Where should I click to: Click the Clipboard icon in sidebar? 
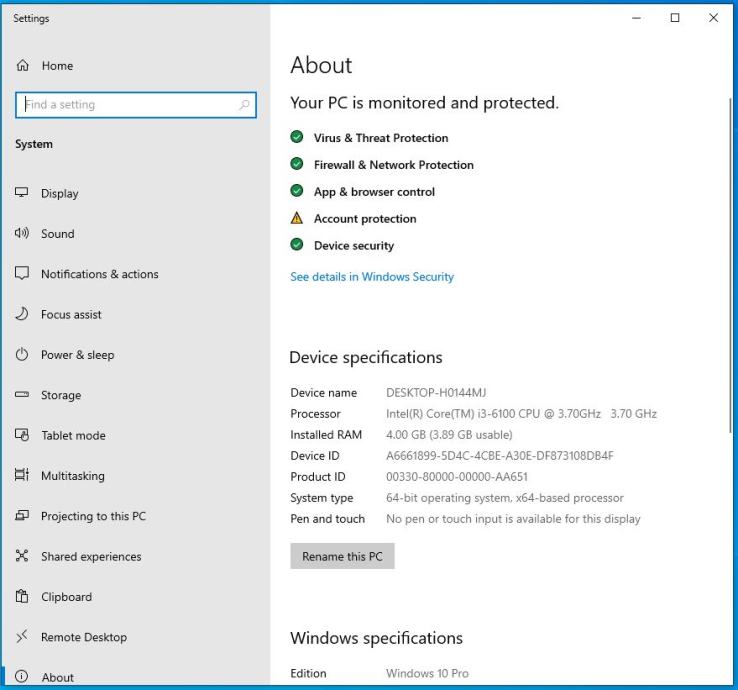22,597
